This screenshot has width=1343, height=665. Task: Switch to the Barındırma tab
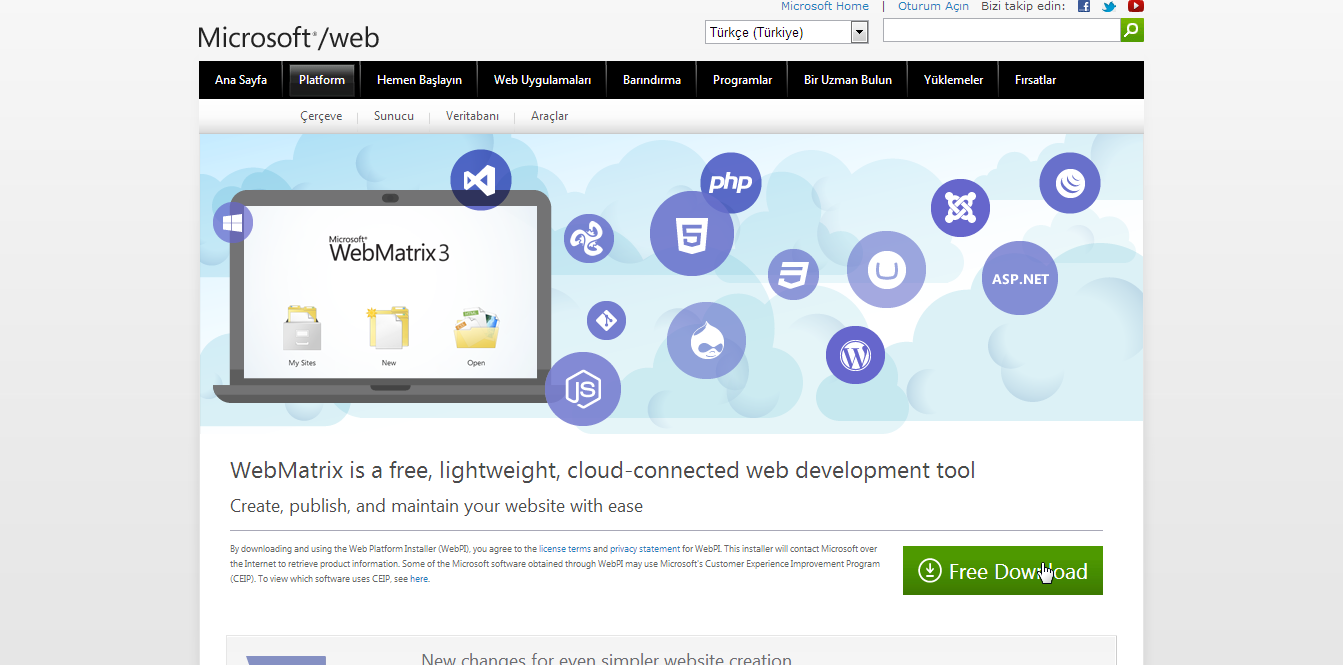point(651,79)
